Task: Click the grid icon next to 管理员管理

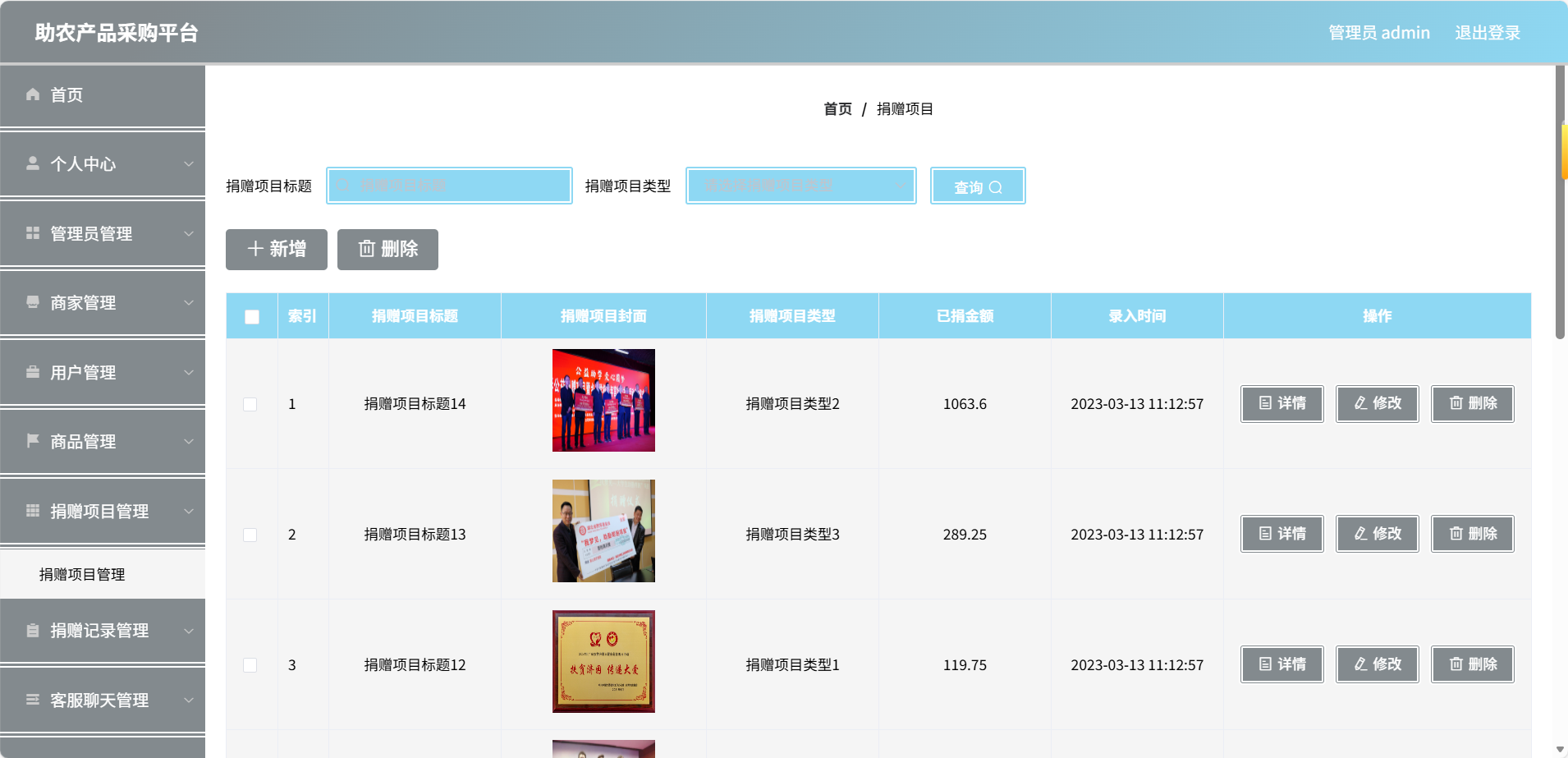Action: coord(33,233)
